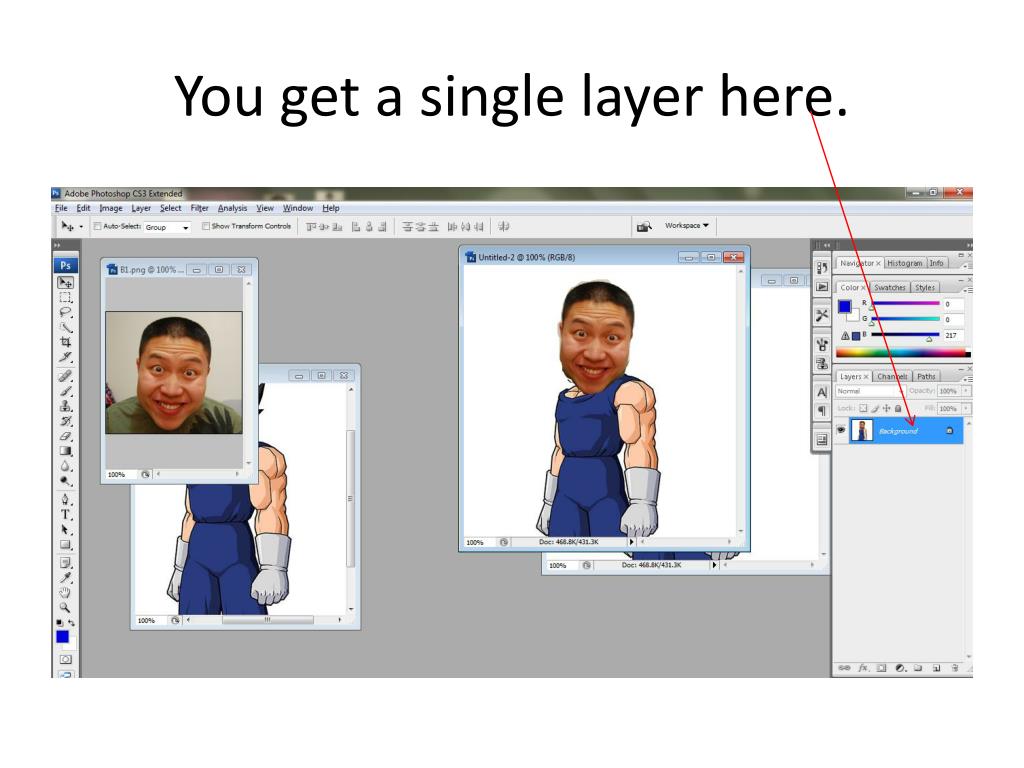1024x768 pixels.
Task: Select the Eyedropper tool
Action: tap(65, 578)
